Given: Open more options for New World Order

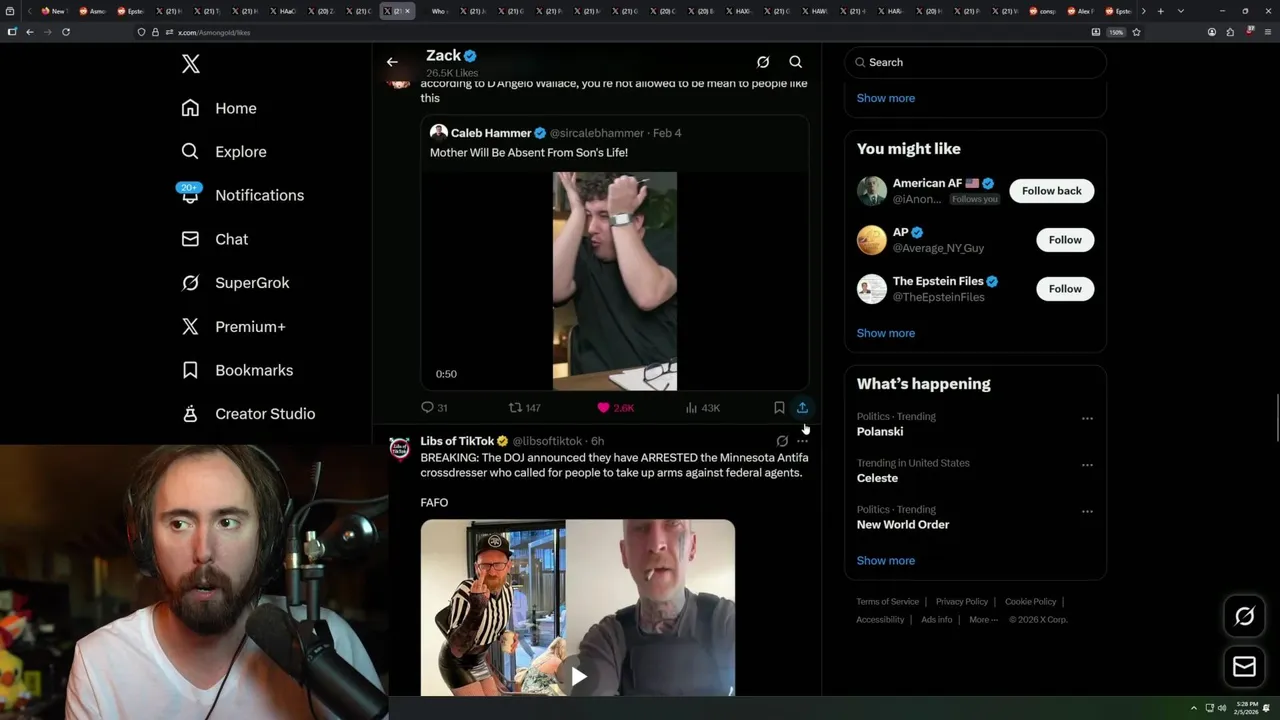Looking at the screenshot, I should 1087,512.
